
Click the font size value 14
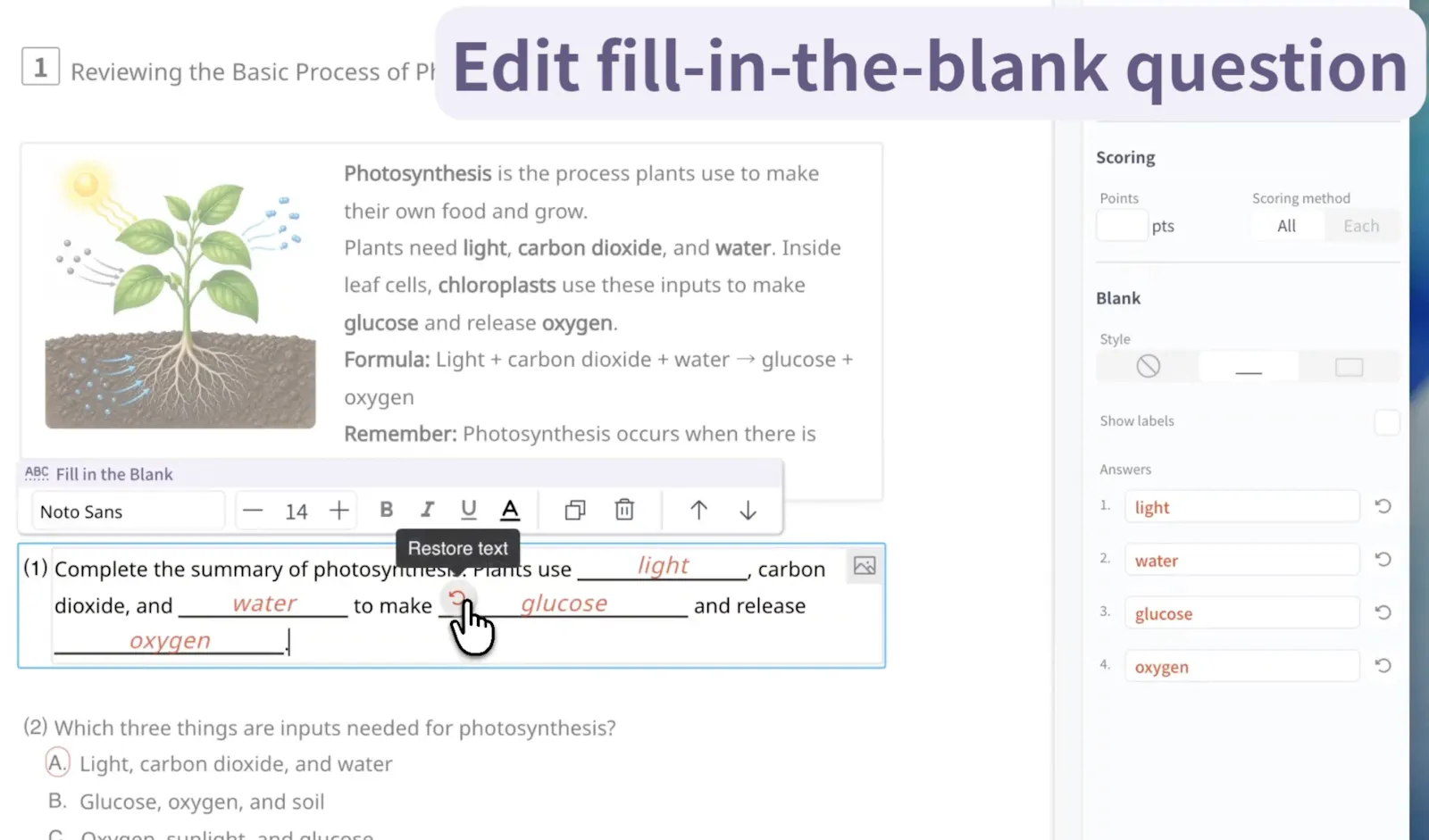297,511
